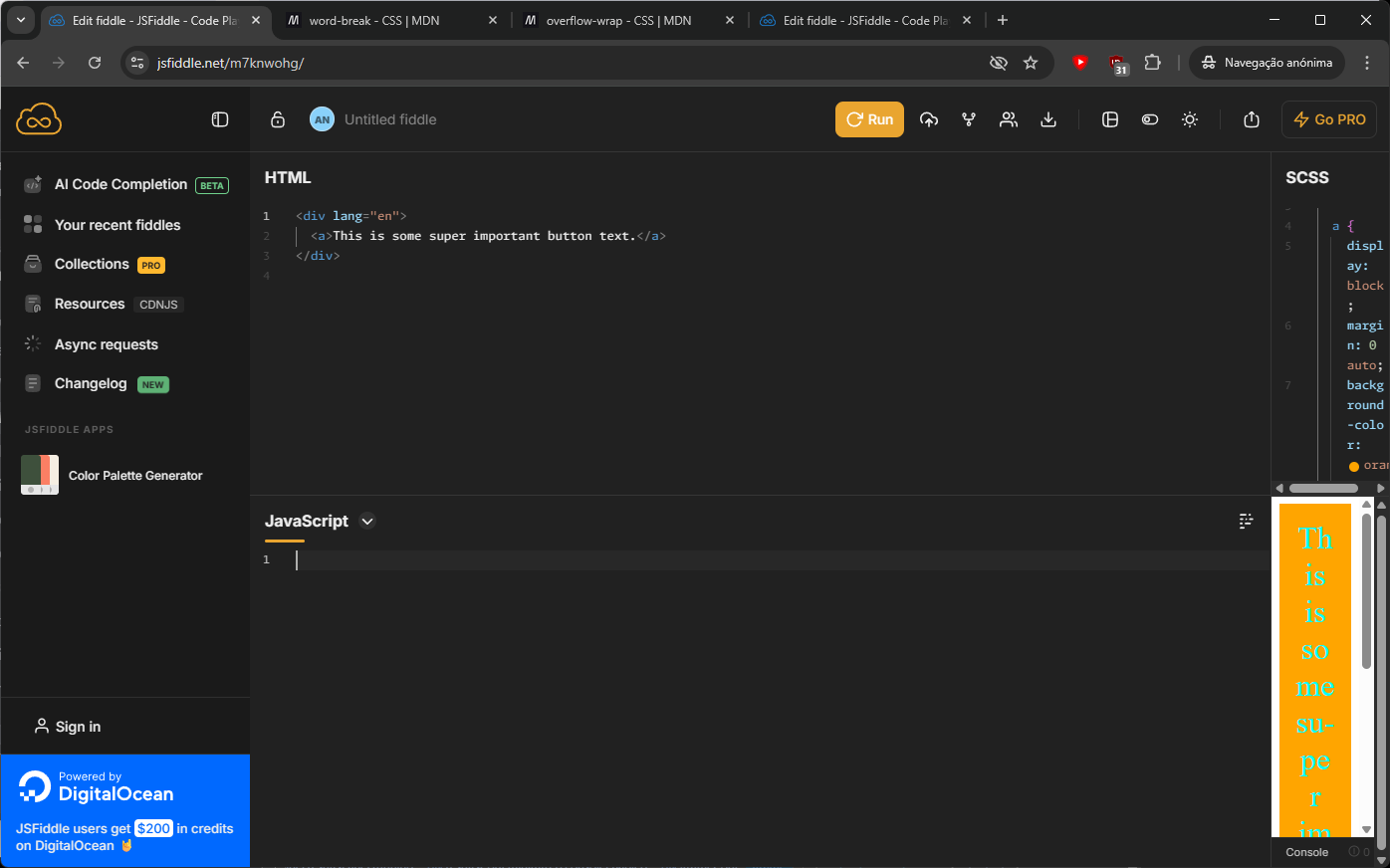Click the share/export icon
Screen dimensions: 1390x868
[x=1252, y=119]
